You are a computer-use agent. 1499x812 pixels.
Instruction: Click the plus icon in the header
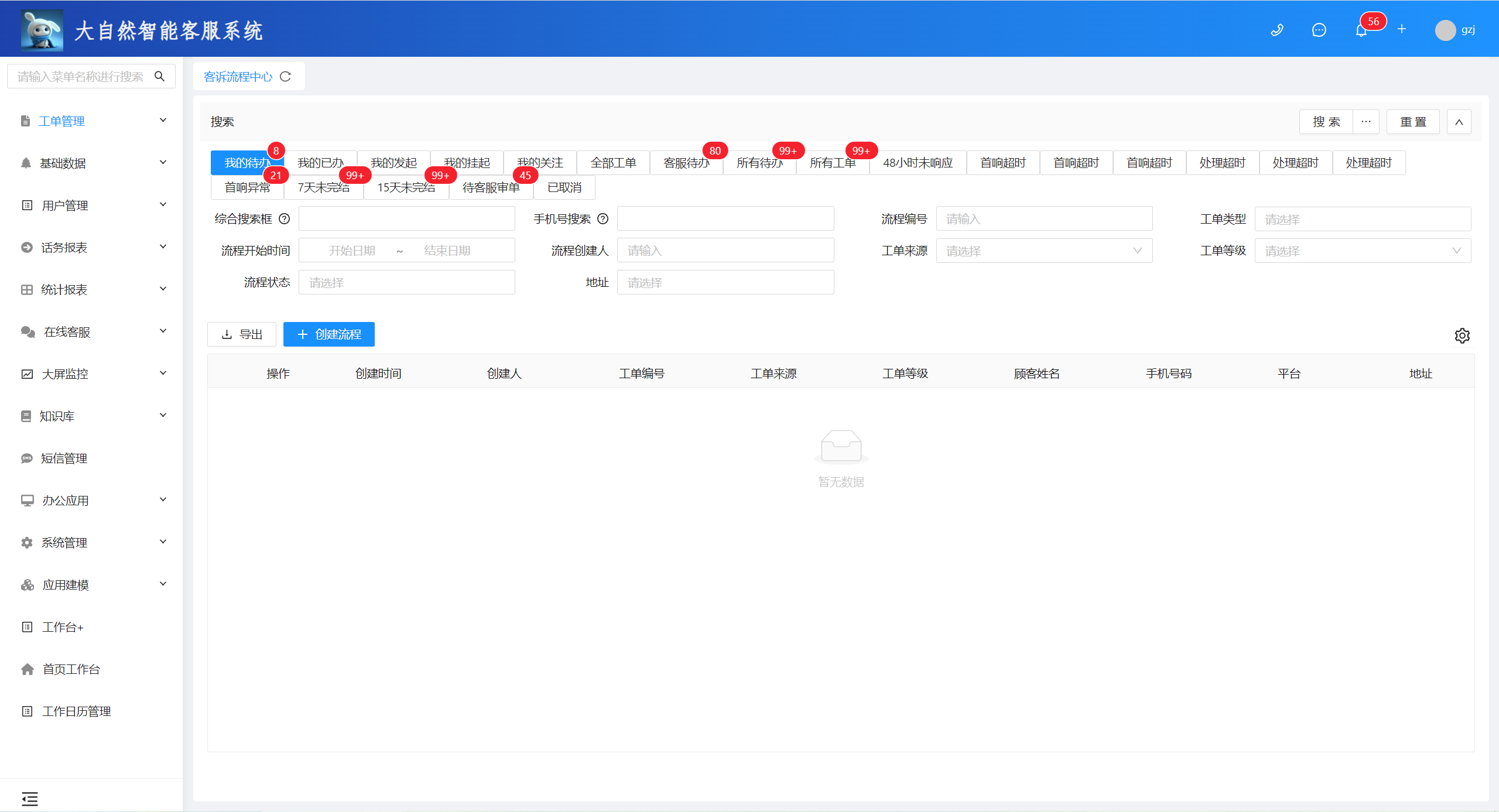[1402, 29]
